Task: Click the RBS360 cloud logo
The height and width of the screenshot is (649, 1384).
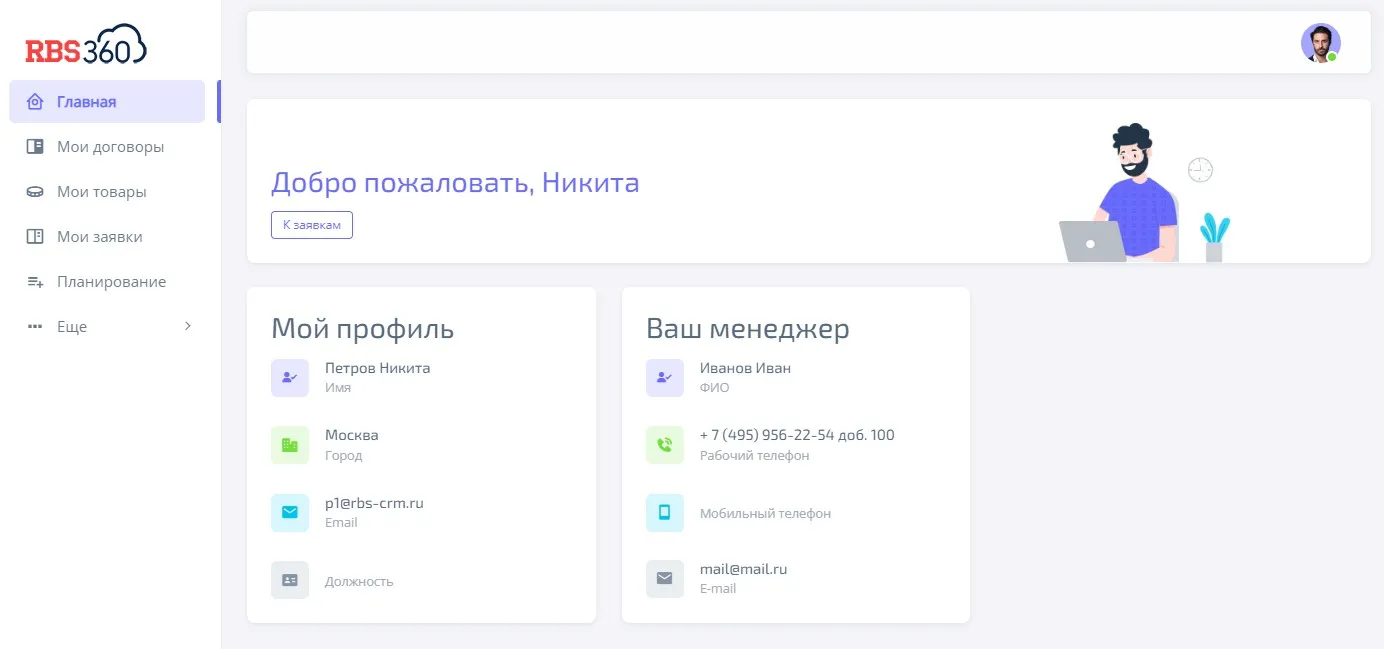Action: [86, 46]
